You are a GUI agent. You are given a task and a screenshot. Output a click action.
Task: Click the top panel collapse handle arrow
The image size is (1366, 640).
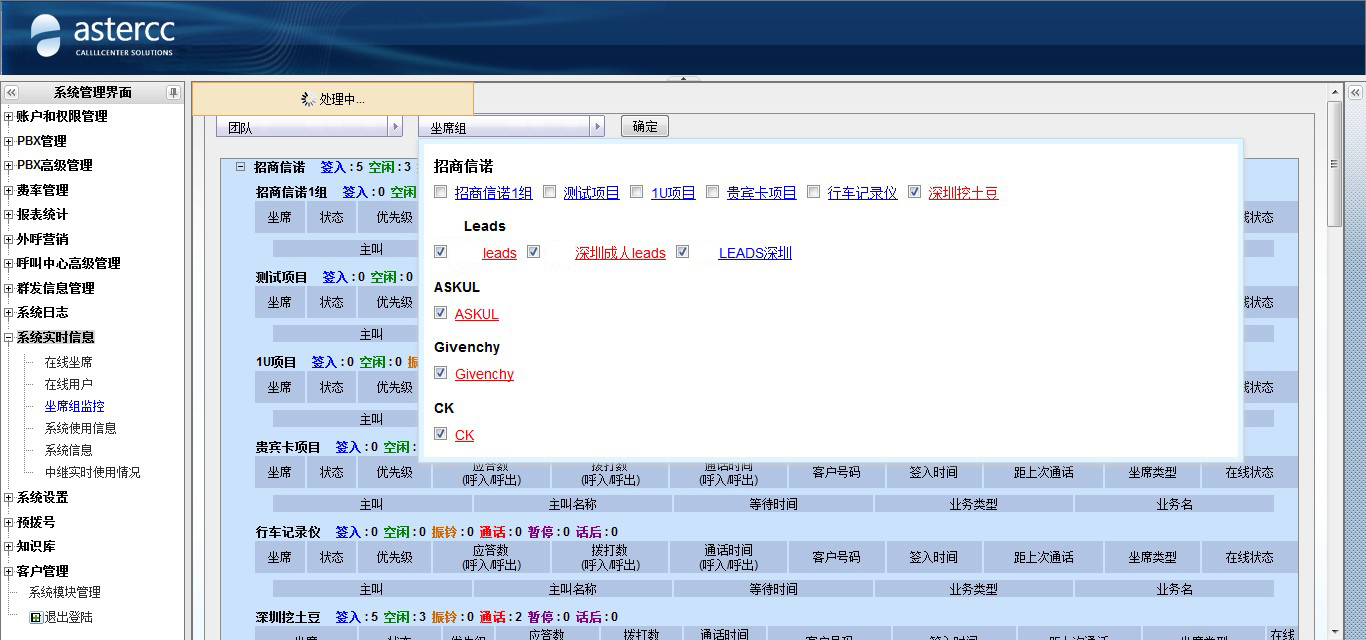pyautogui.click(x=683, y=78)
